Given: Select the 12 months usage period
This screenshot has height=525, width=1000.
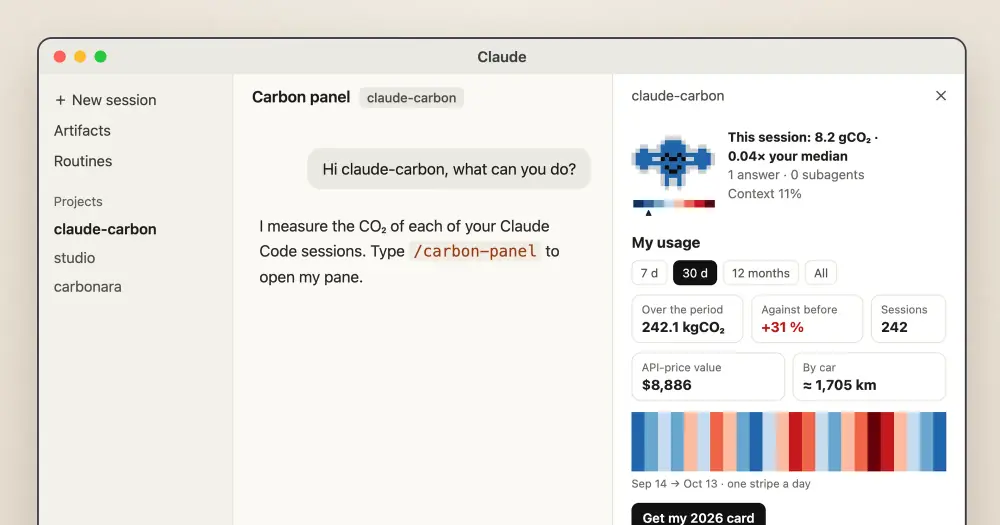Looking at the screenshot, I should click(x=761, y=273).
